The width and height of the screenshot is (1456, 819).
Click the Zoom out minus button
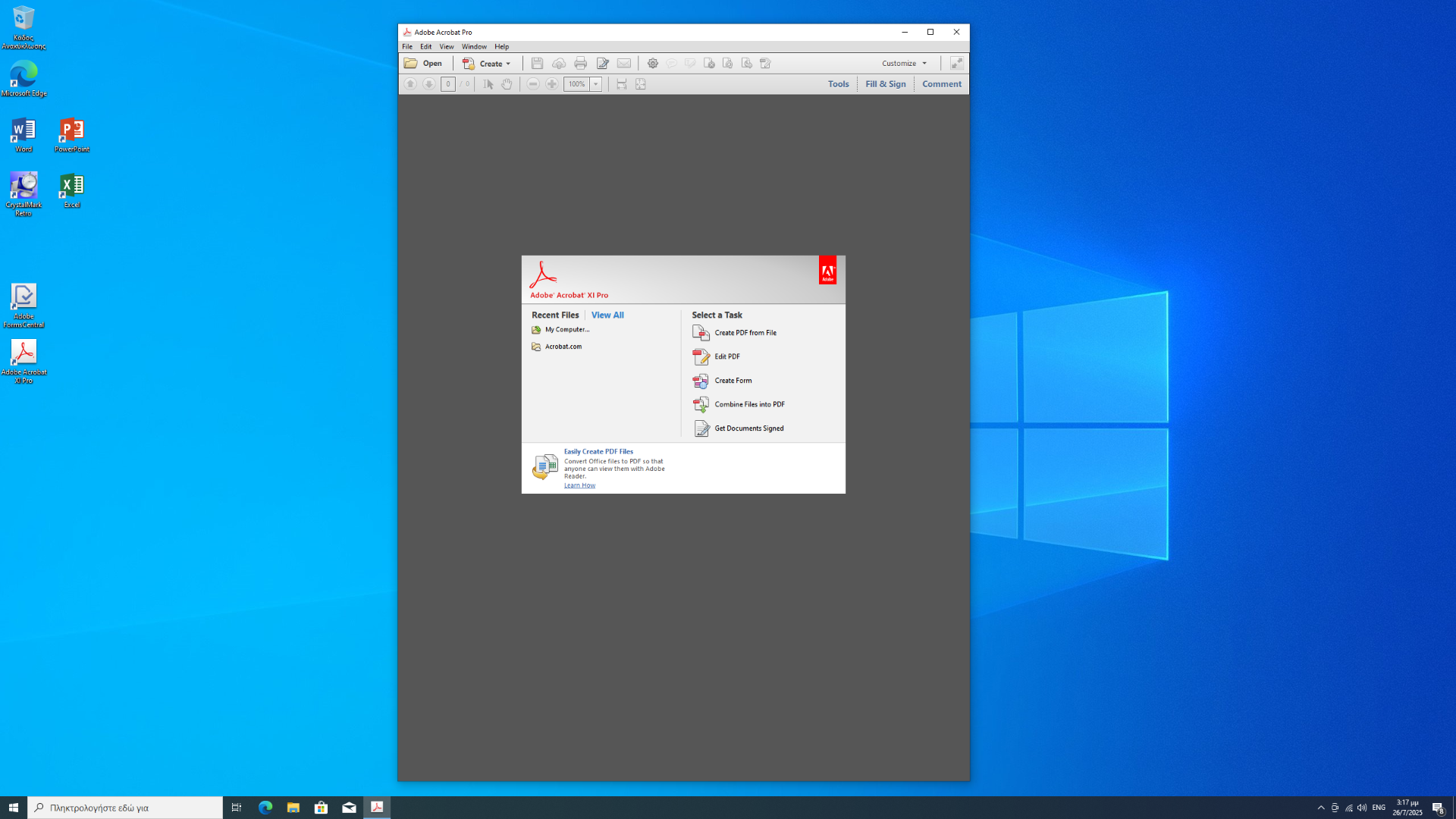533,84
